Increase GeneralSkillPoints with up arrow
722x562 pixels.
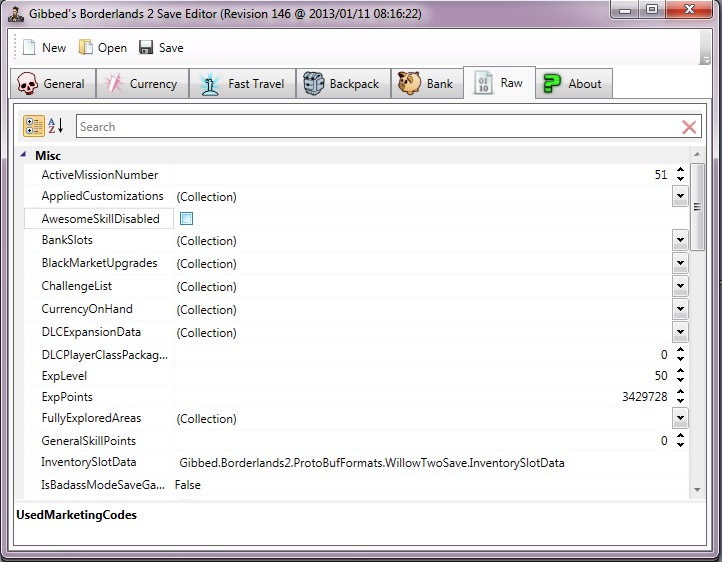[x=681, y=436]
